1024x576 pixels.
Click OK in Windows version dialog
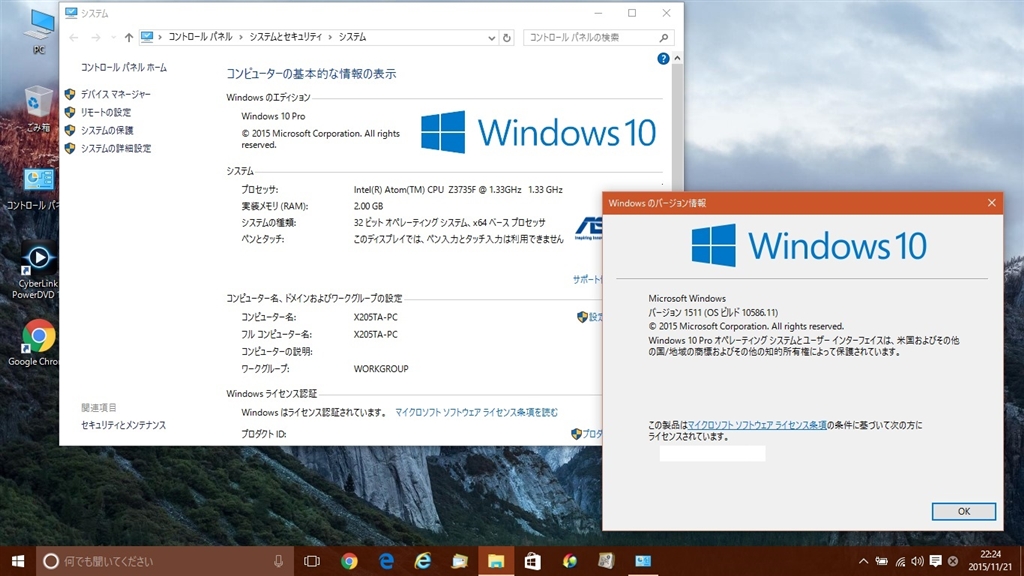963,511
